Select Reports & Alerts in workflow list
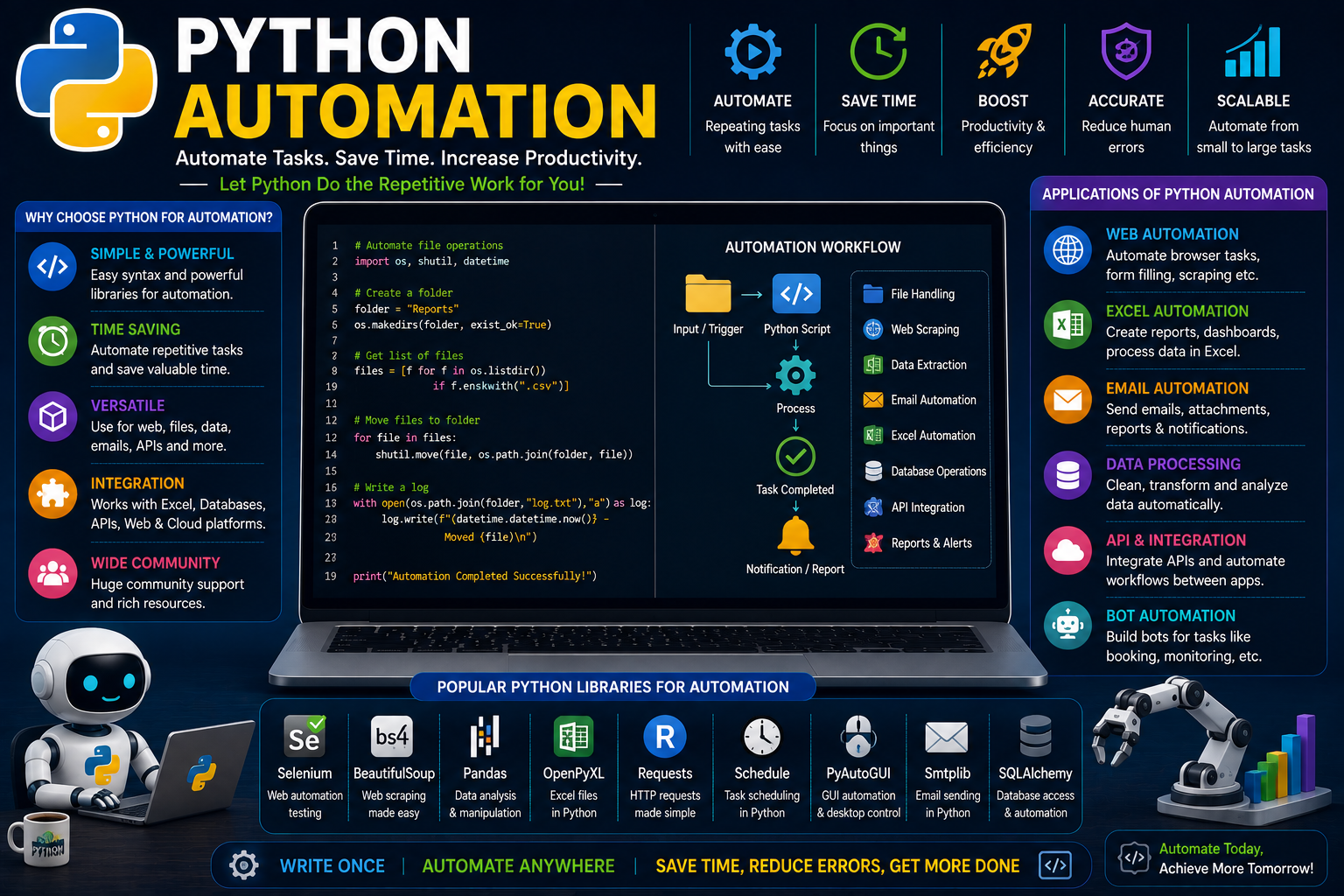The height and width of the screenshot is (896, 1344). coord(917,542)
